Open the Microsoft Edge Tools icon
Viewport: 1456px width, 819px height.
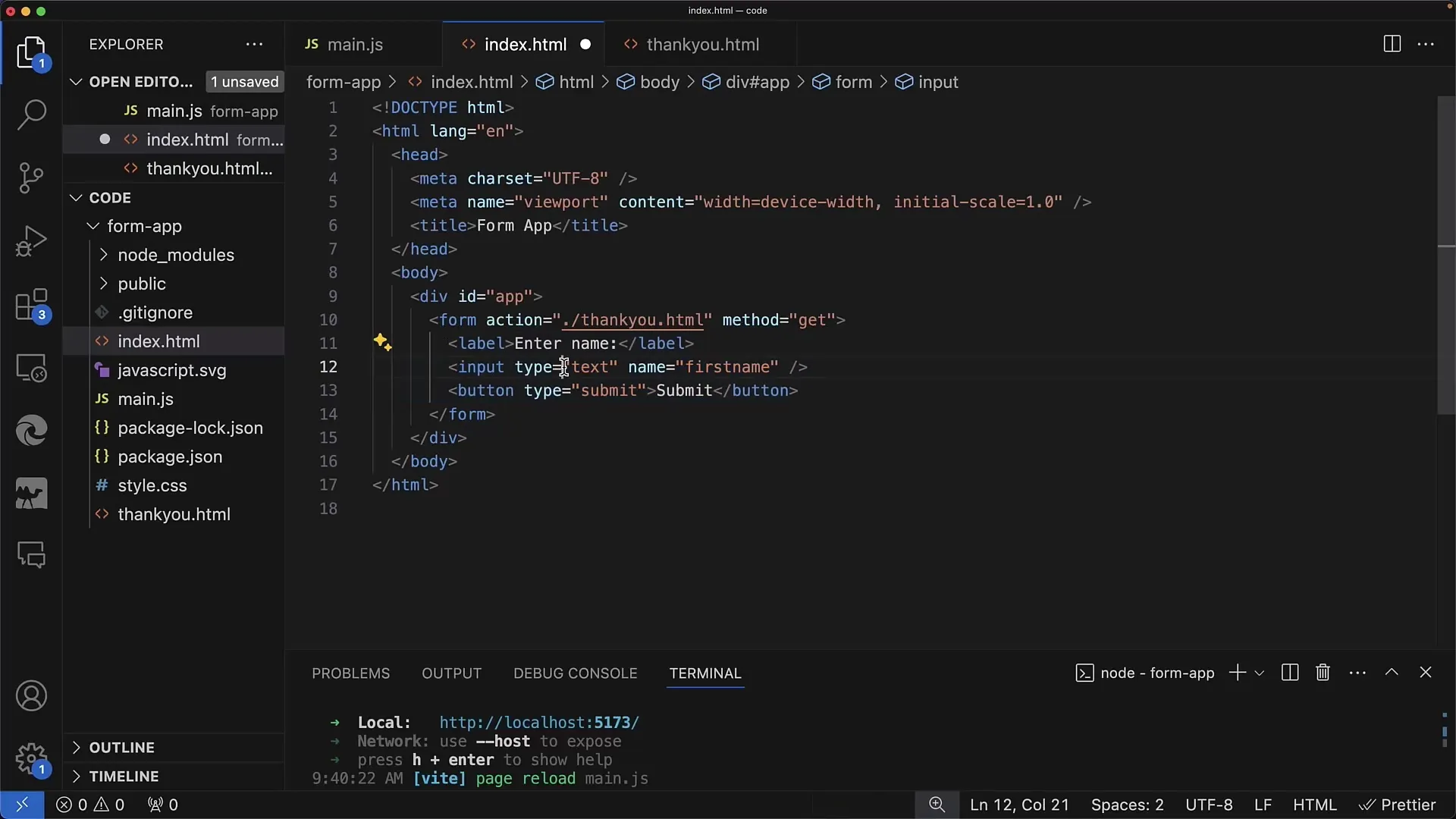31,431
